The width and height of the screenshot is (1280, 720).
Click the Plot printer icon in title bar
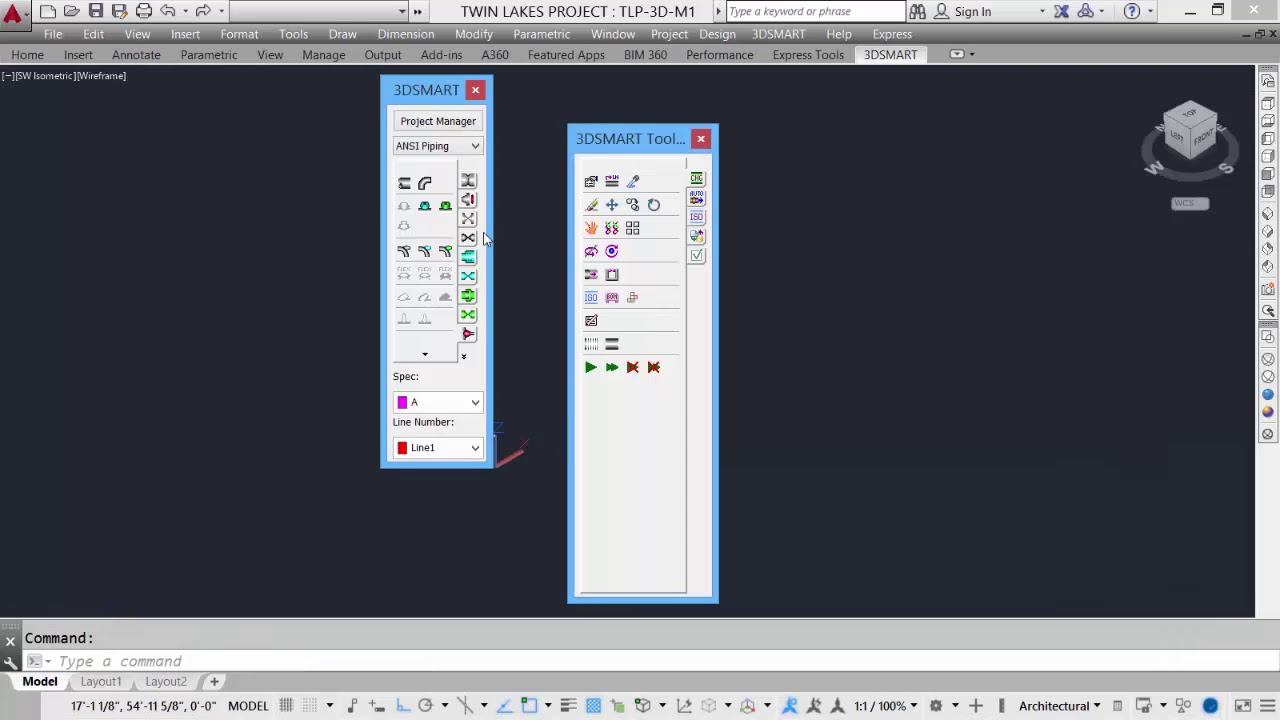144,11
